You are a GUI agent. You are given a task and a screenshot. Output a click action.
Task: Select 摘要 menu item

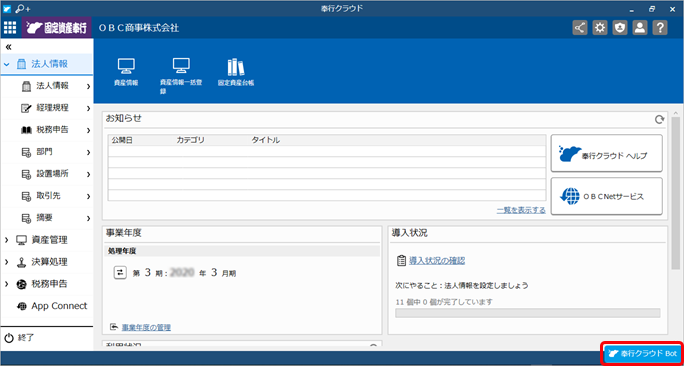click(x=47, y=218)
